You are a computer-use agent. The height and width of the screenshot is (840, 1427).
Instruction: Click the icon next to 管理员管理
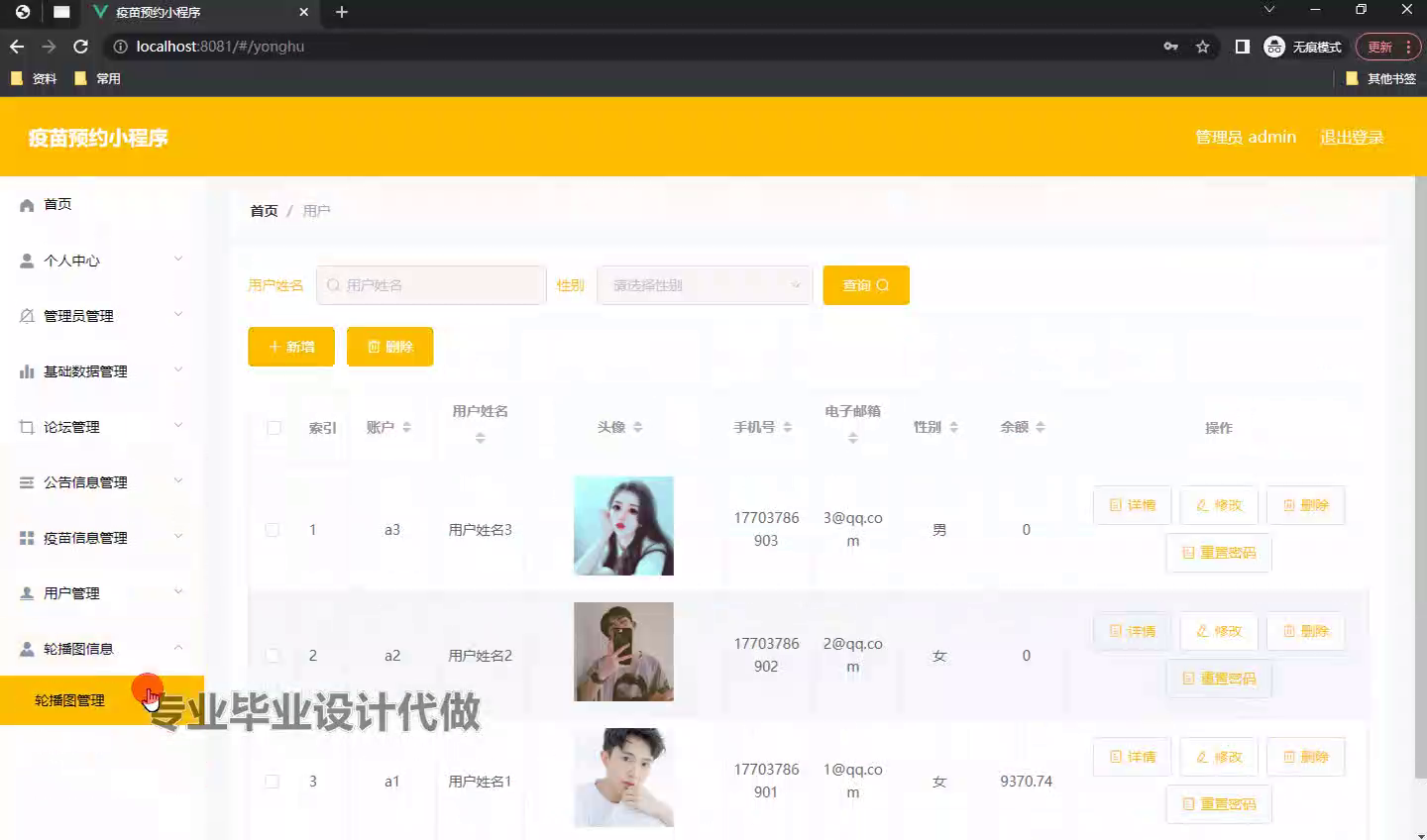(27, 316)
